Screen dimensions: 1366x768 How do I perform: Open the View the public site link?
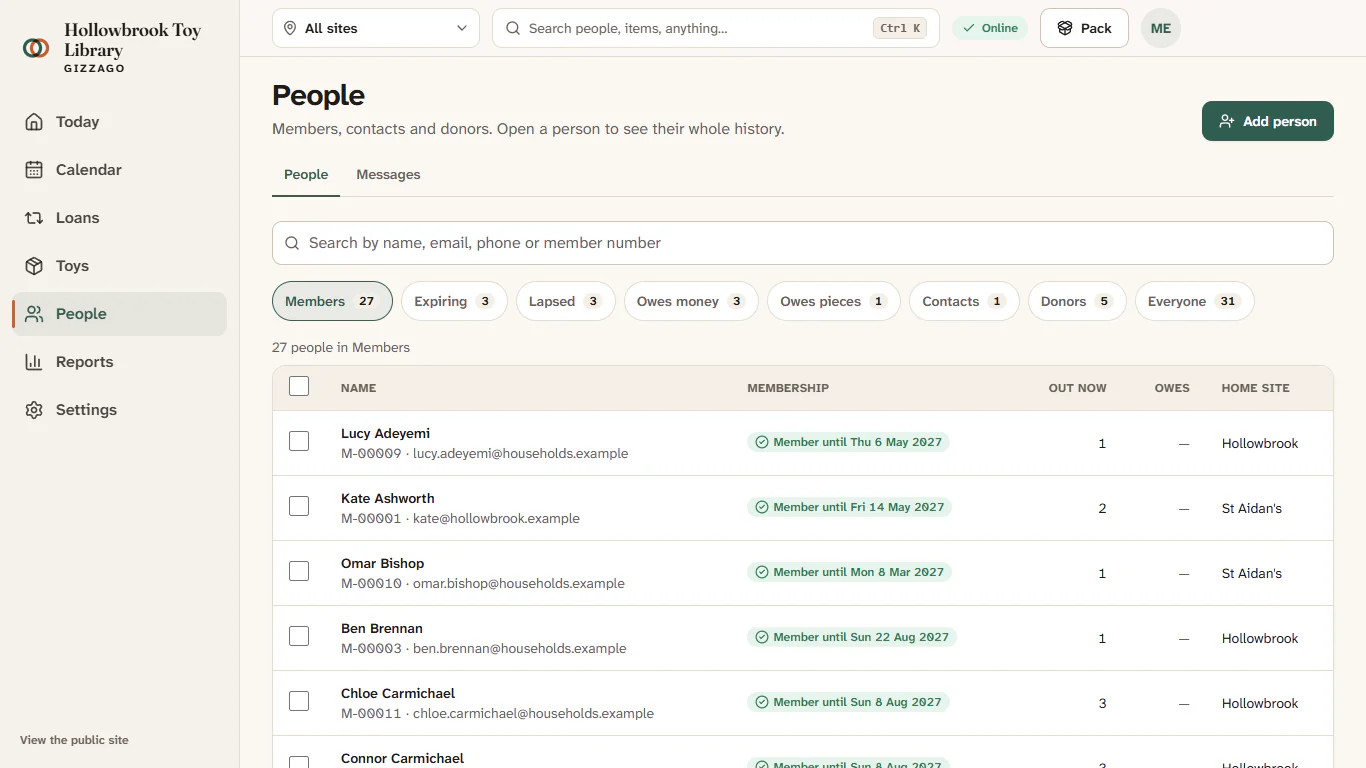[74, 740]
